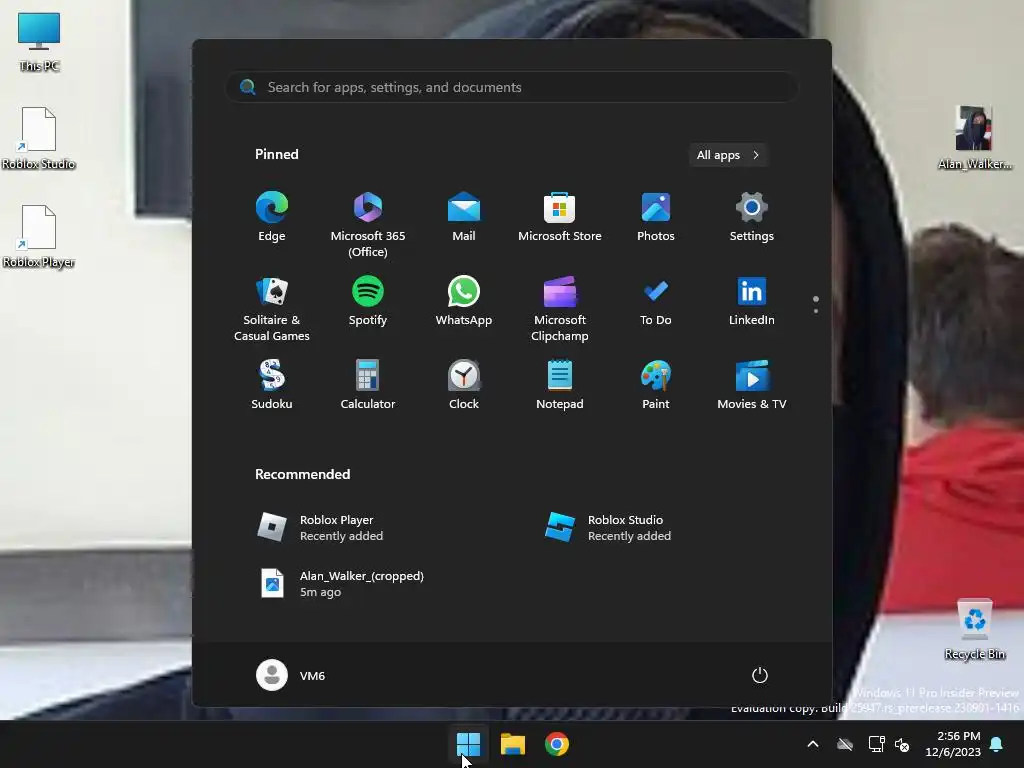Select Alan_Walker image on desktop

point(974,138)
